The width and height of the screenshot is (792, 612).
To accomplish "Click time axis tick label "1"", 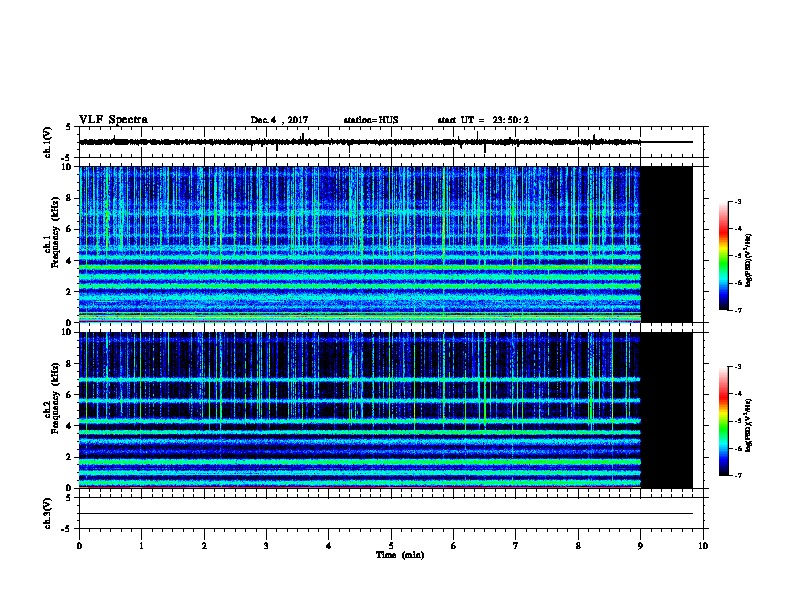I will coord(141,545).
